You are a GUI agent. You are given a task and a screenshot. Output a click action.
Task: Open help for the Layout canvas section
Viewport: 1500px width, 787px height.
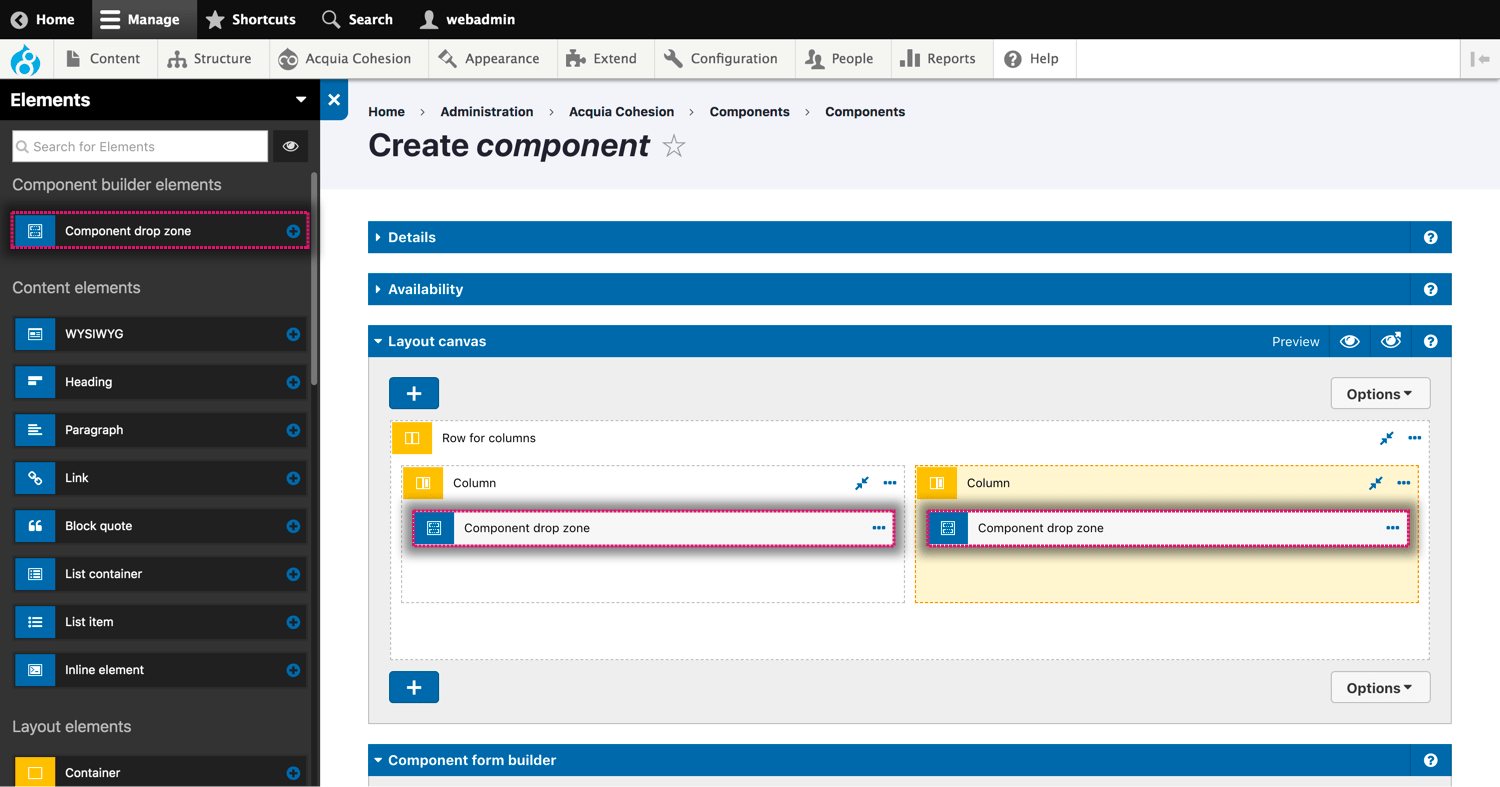[1430, 341]
